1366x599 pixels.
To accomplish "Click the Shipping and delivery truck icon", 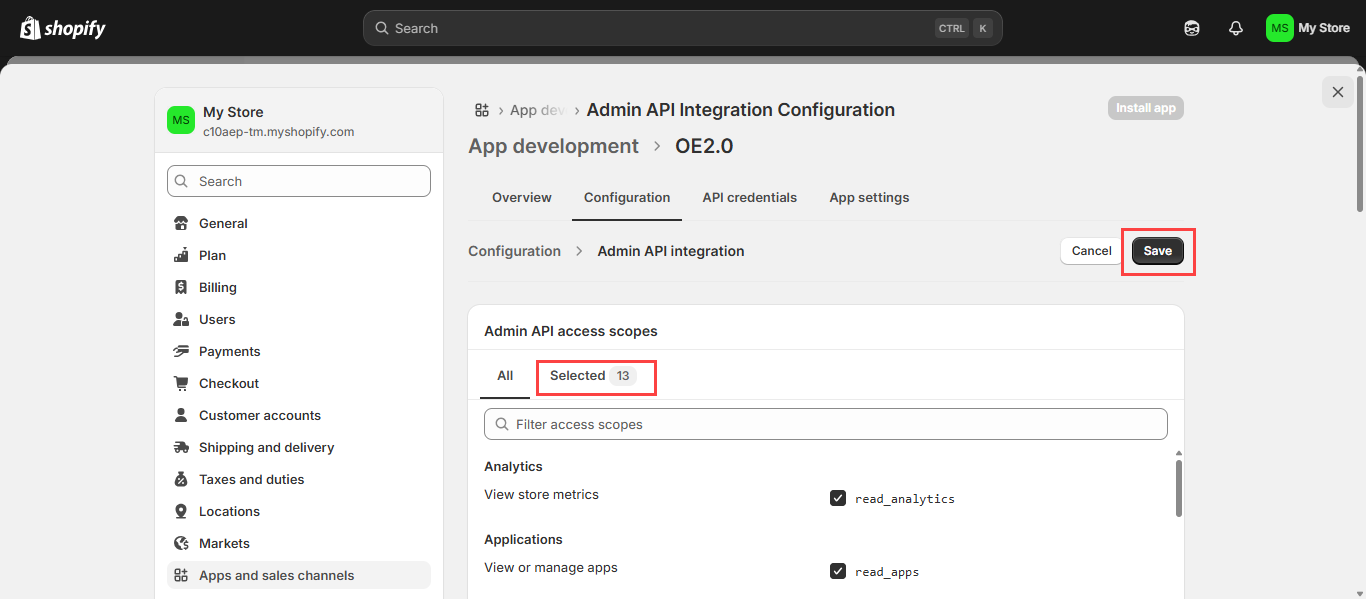I will point(181,447).
